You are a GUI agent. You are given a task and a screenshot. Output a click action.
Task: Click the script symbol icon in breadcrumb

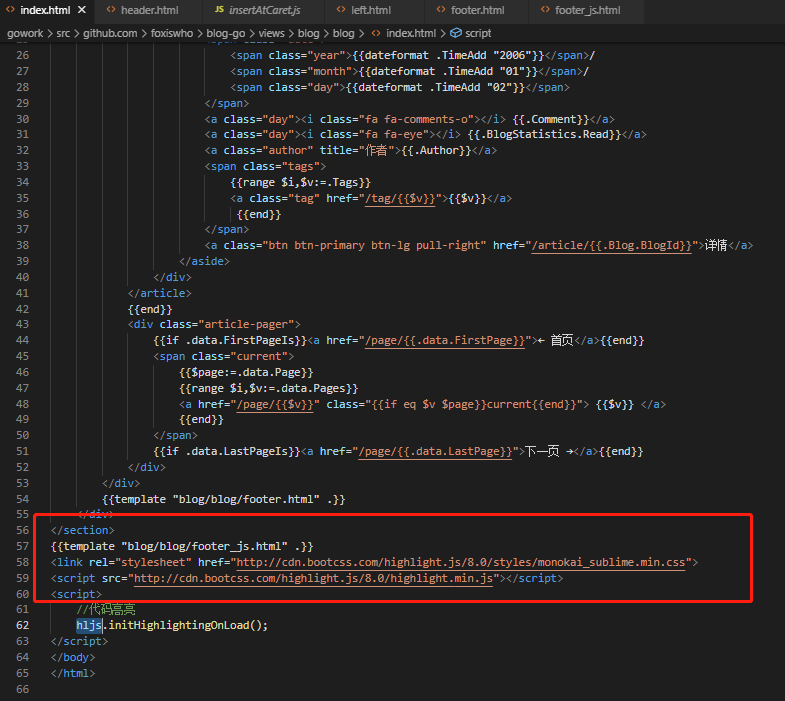456,33
